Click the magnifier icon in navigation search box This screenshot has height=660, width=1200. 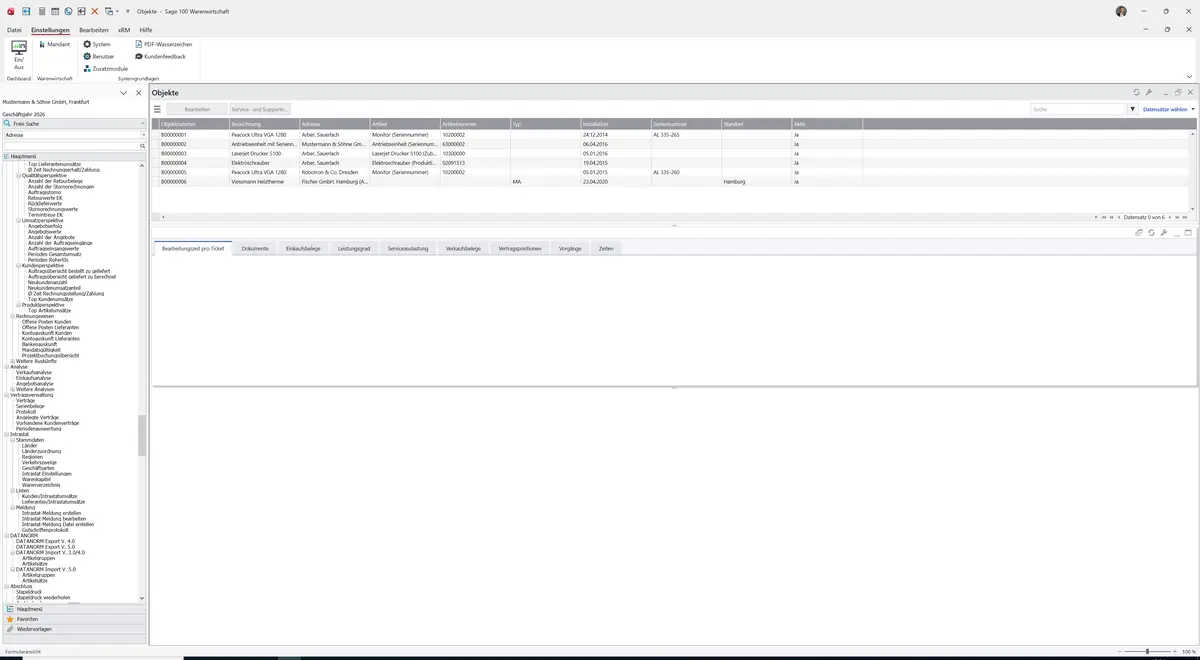143,146
